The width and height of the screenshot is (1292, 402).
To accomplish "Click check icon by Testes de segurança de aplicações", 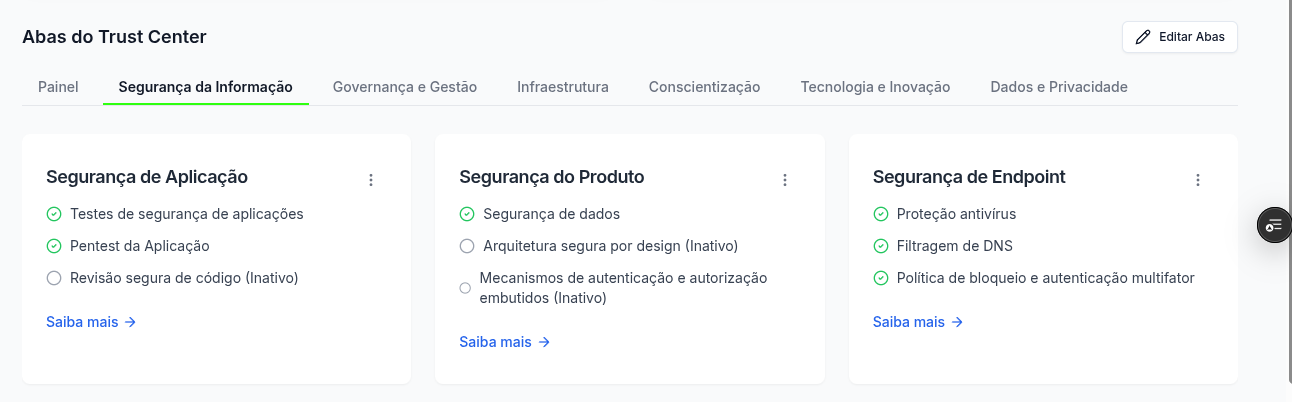I will point(54,214).
